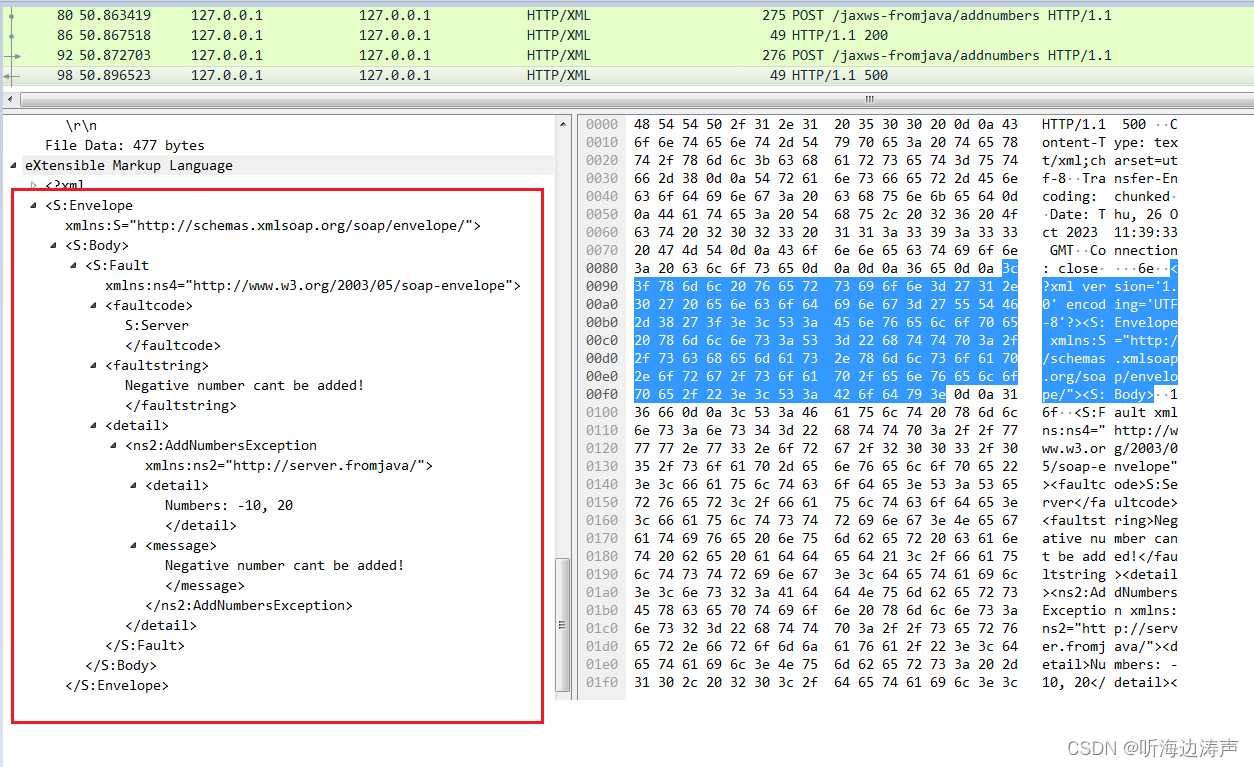Screen dimensions: 1254x767
Task: Click hex offset 00f0 row
Action: coord(602,394)
